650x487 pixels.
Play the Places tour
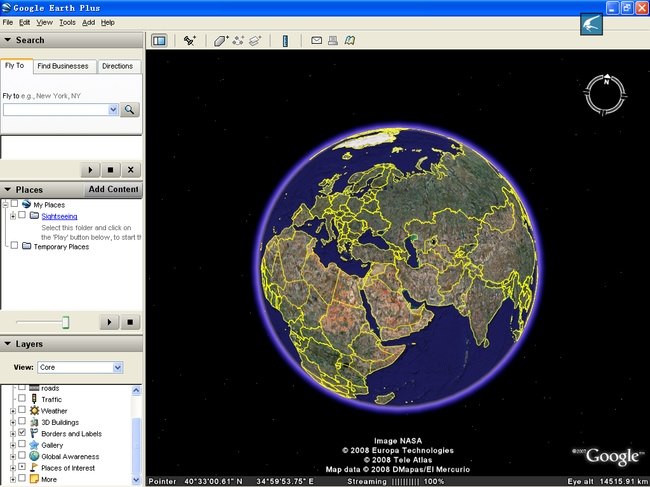click(x=109, y=322)
